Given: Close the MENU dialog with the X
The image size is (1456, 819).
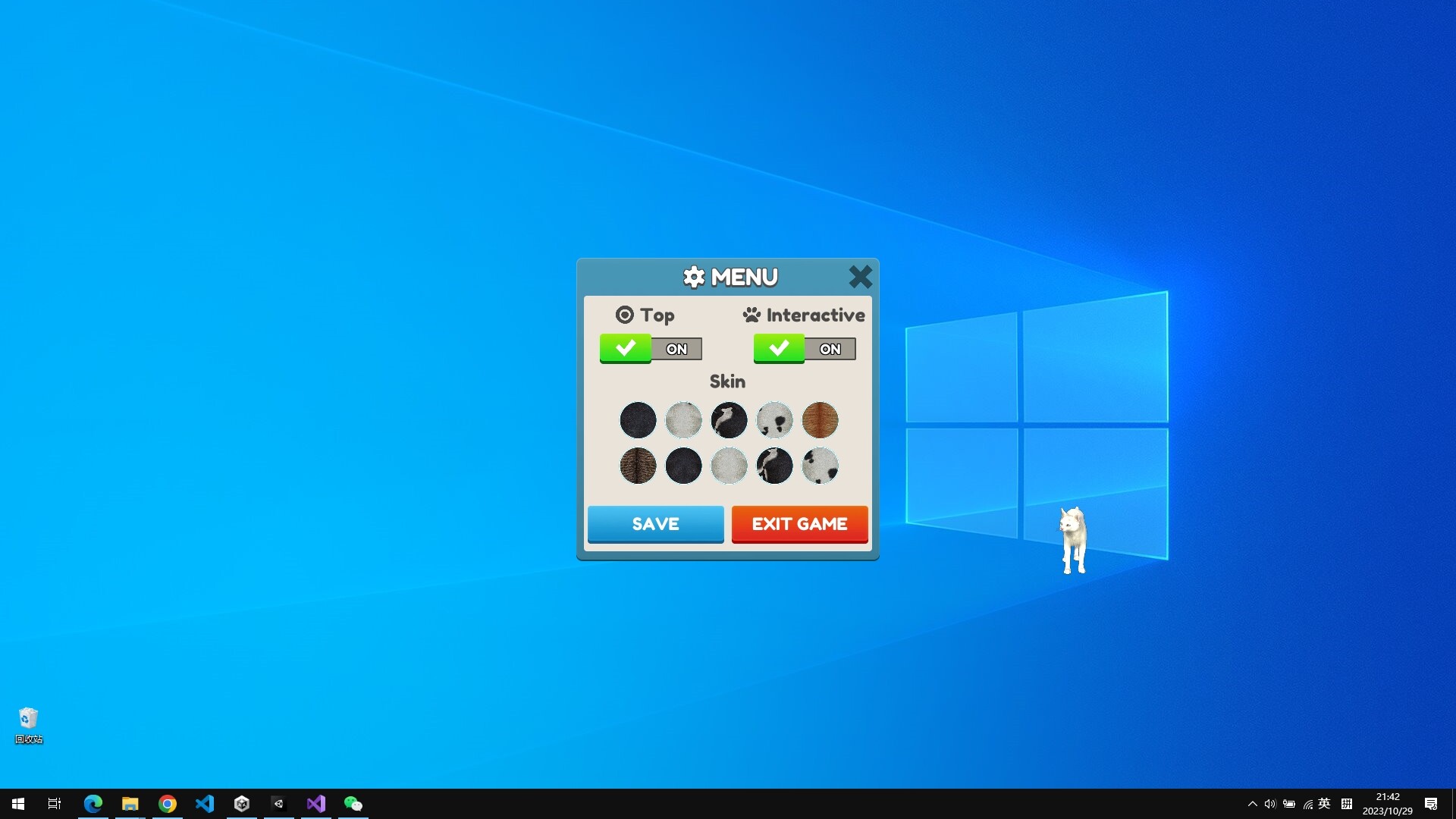Looking at the screenshot, I should click(x=861, y=276).
